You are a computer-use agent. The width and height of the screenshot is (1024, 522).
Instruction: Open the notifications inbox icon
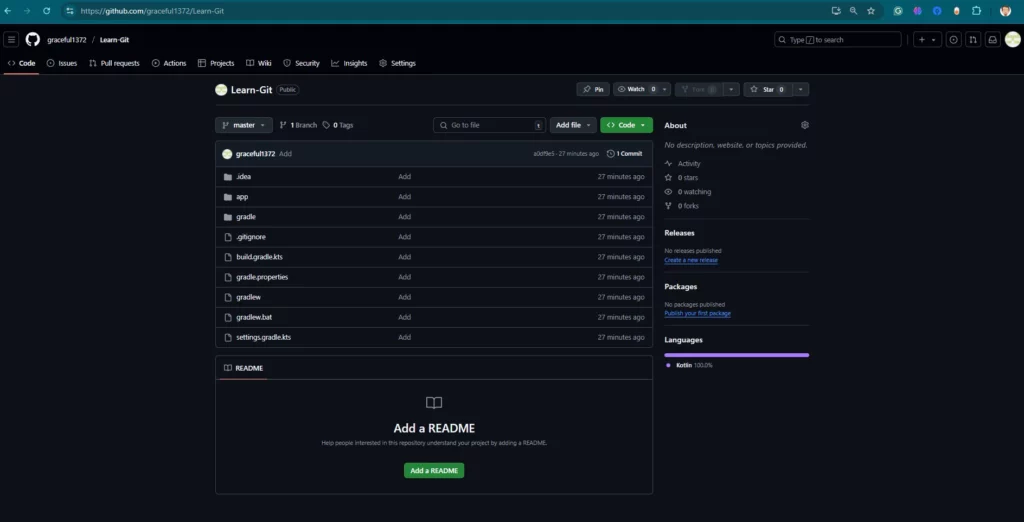point(992,40)
